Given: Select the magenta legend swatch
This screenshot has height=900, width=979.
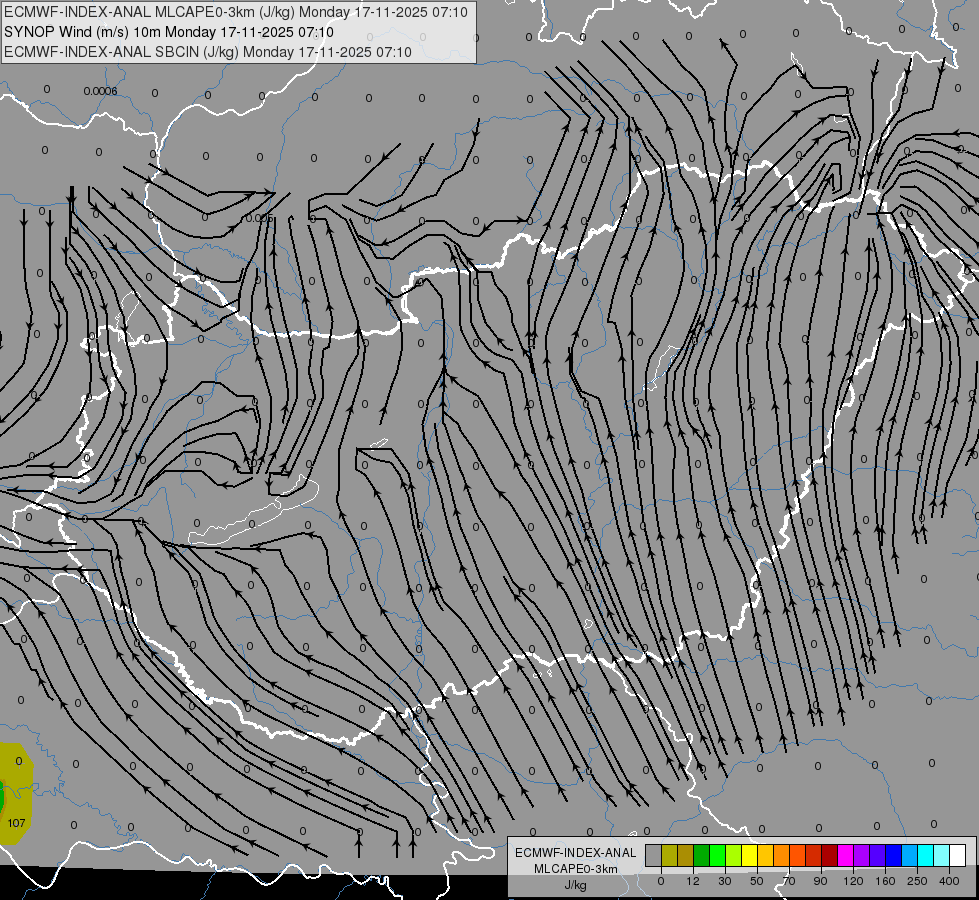Looking at the screenshot, I should pyautogui.click(x=846, y=855).
